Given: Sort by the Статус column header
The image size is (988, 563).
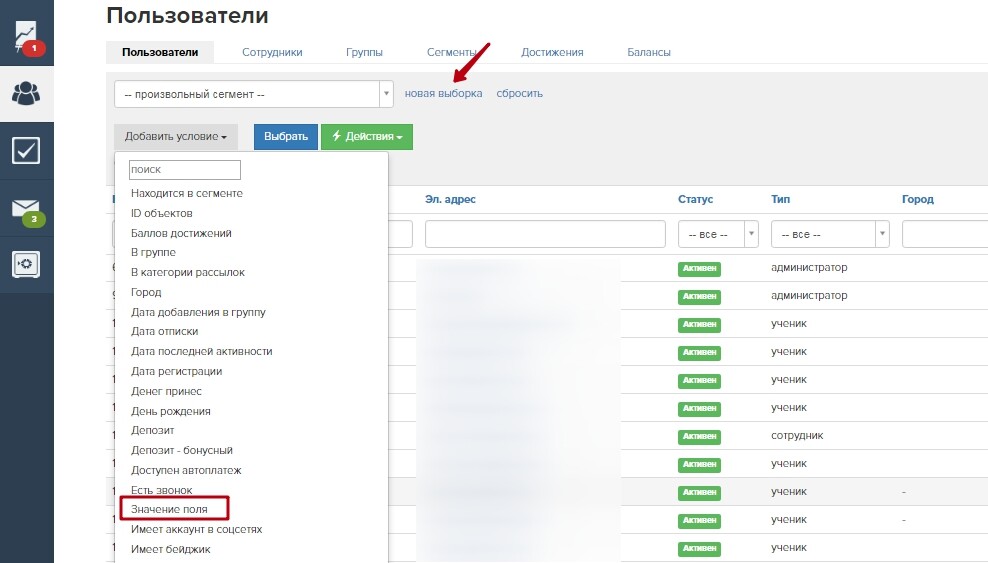Looking at the screenshot, I should (x=695, y=199).
